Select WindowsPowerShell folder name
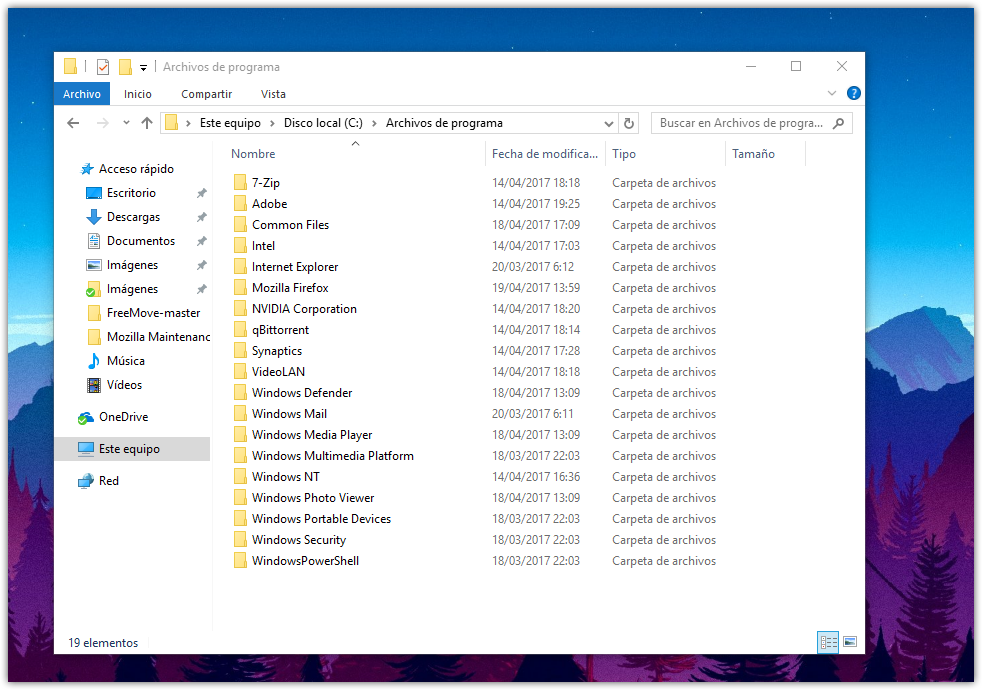Viewport: 982px width, 690px height. click(305, 560)
